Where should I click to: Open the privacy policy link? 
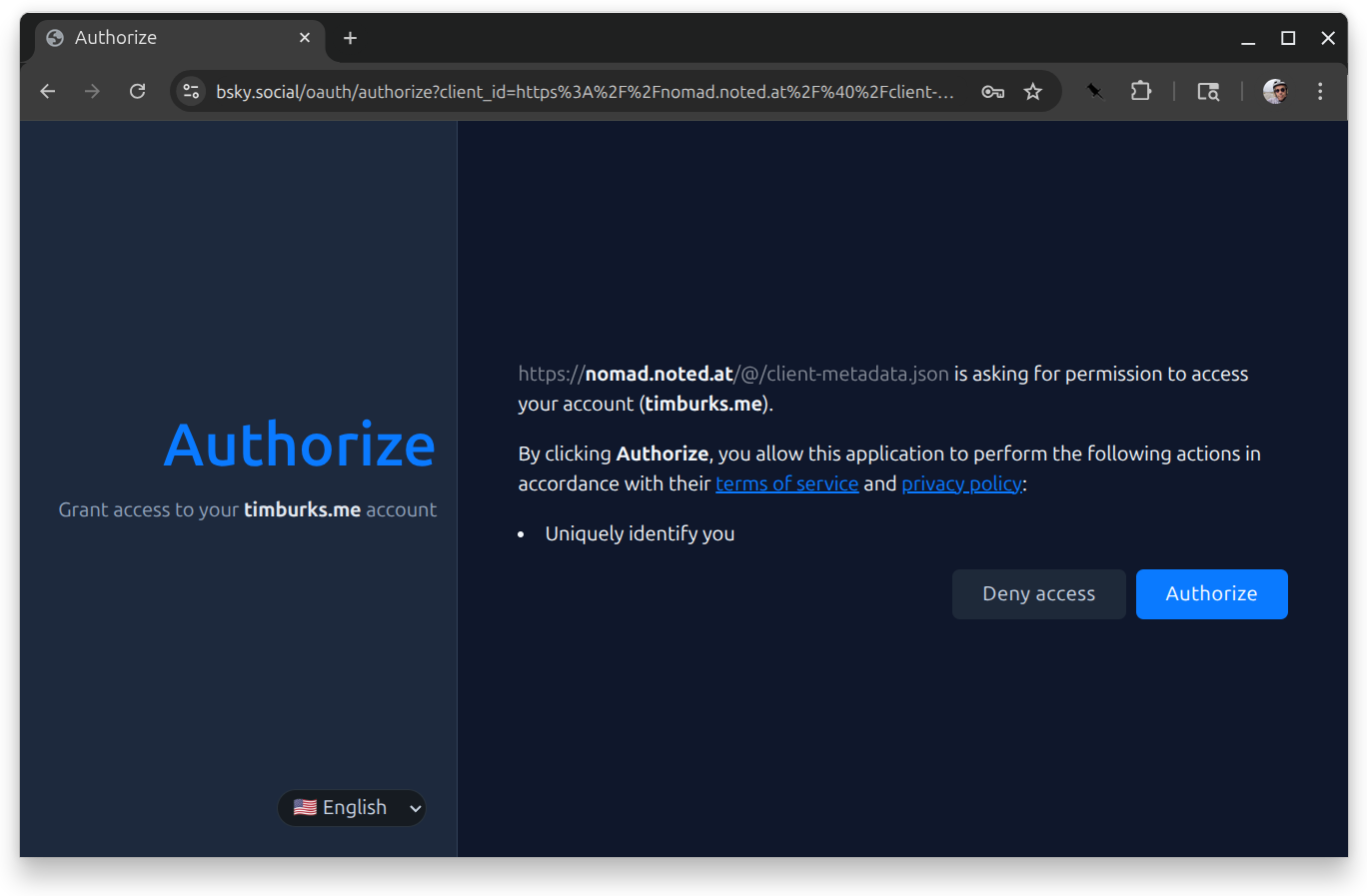coord(961,484)
